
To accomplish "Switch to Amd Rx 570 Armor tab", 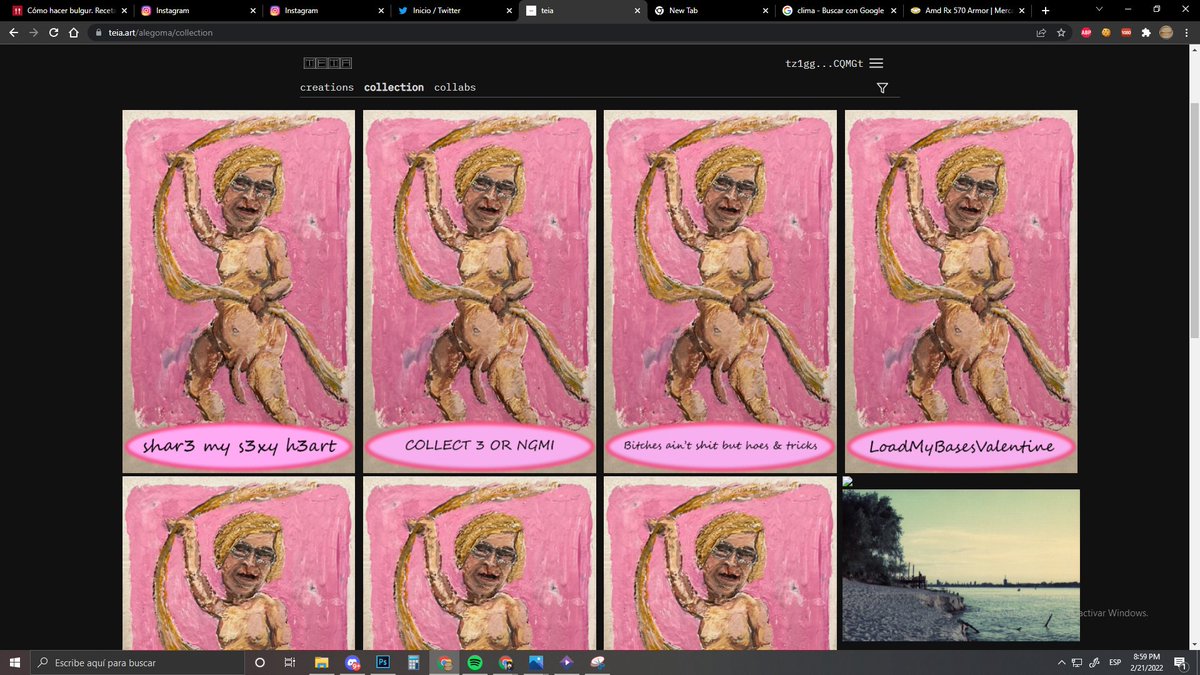I will (x=968, y=10).
